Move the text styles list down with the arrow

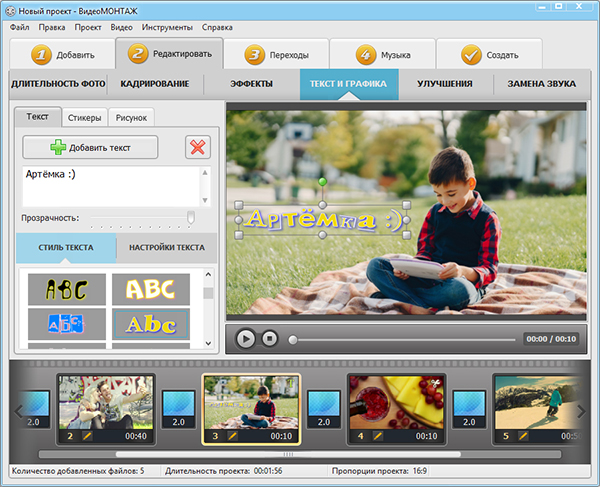click(x=209, y=343)
